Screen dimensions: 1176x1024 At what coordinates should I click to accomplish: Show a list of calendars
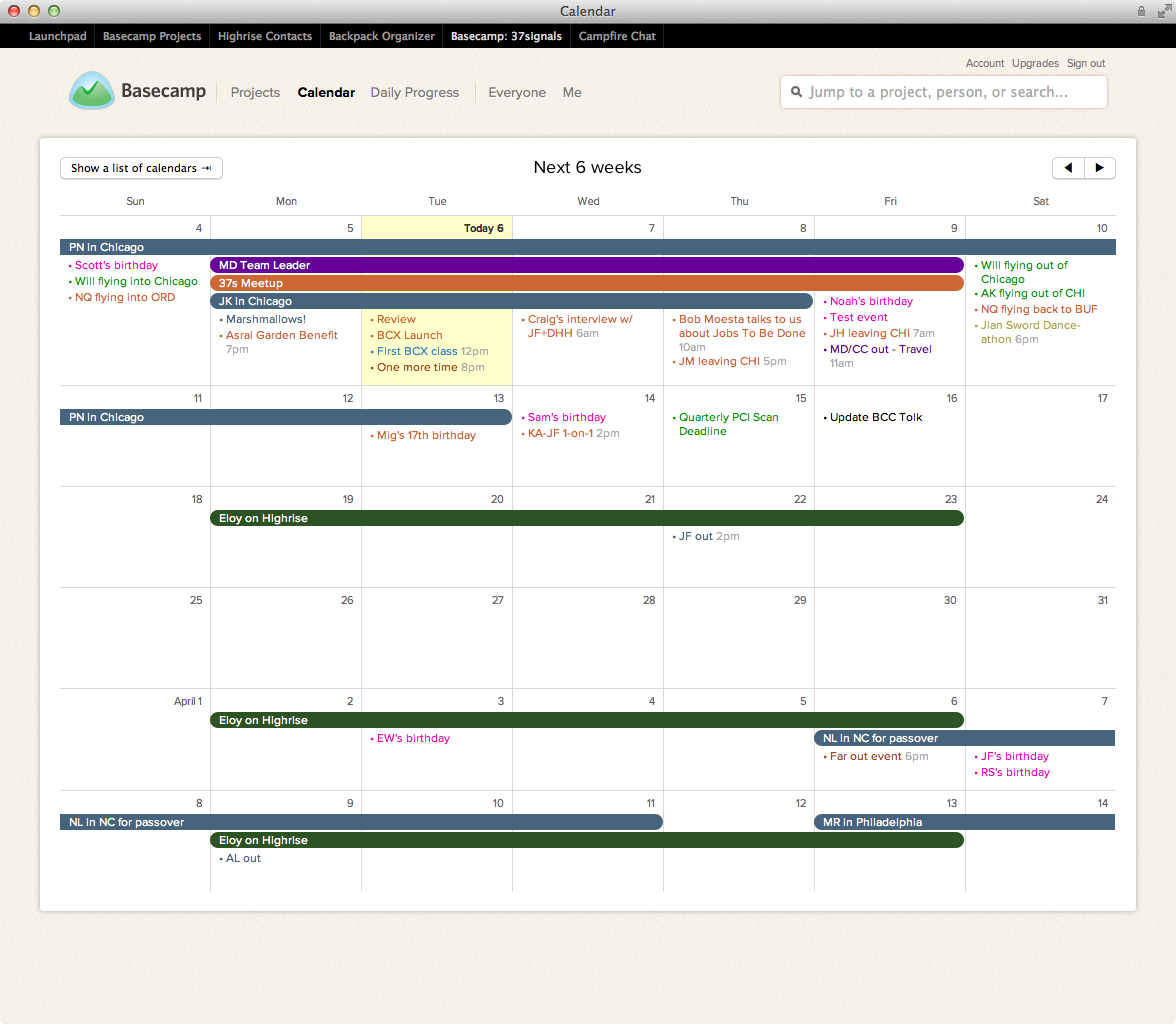141,168
